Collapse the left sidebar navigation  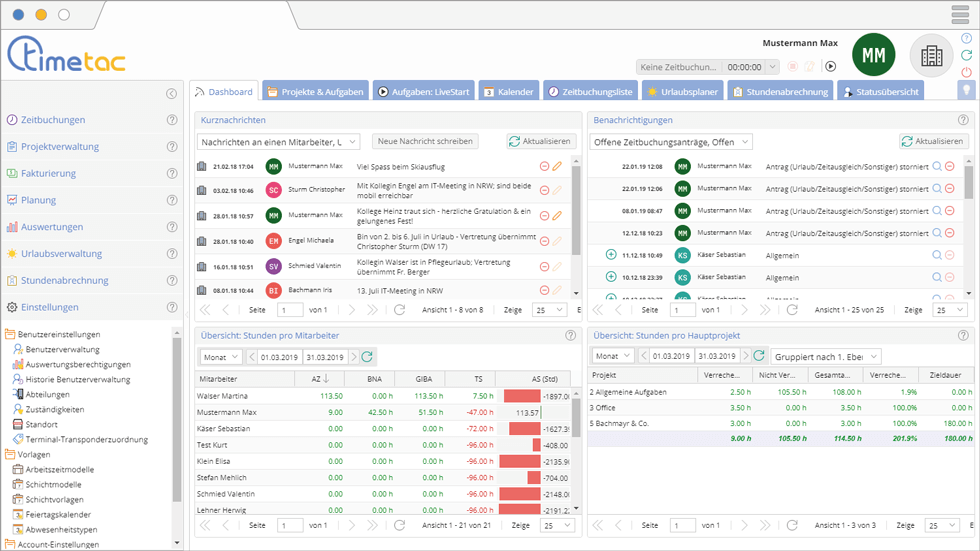coord(171,93)
